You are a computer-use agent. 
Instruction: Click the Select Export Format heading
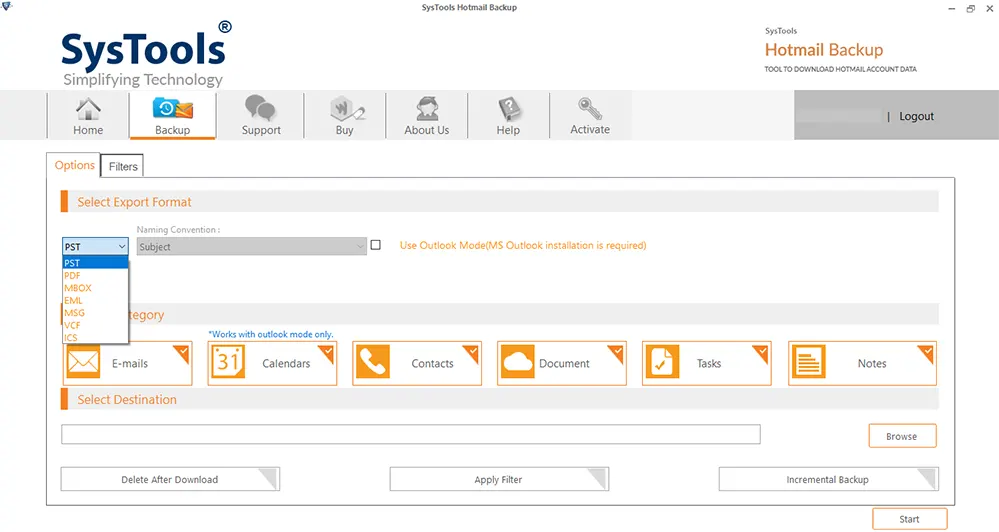pyautogui.click(x=134, y=202)
